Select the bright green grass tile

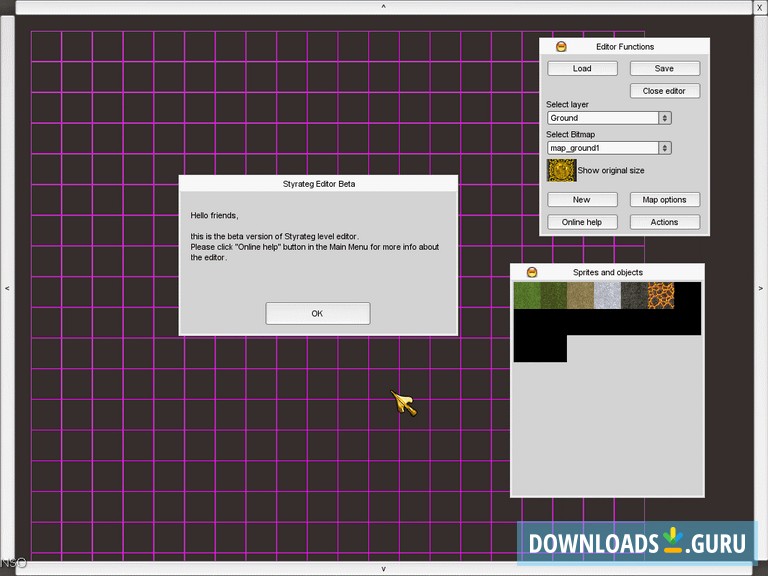click(527, 295)
